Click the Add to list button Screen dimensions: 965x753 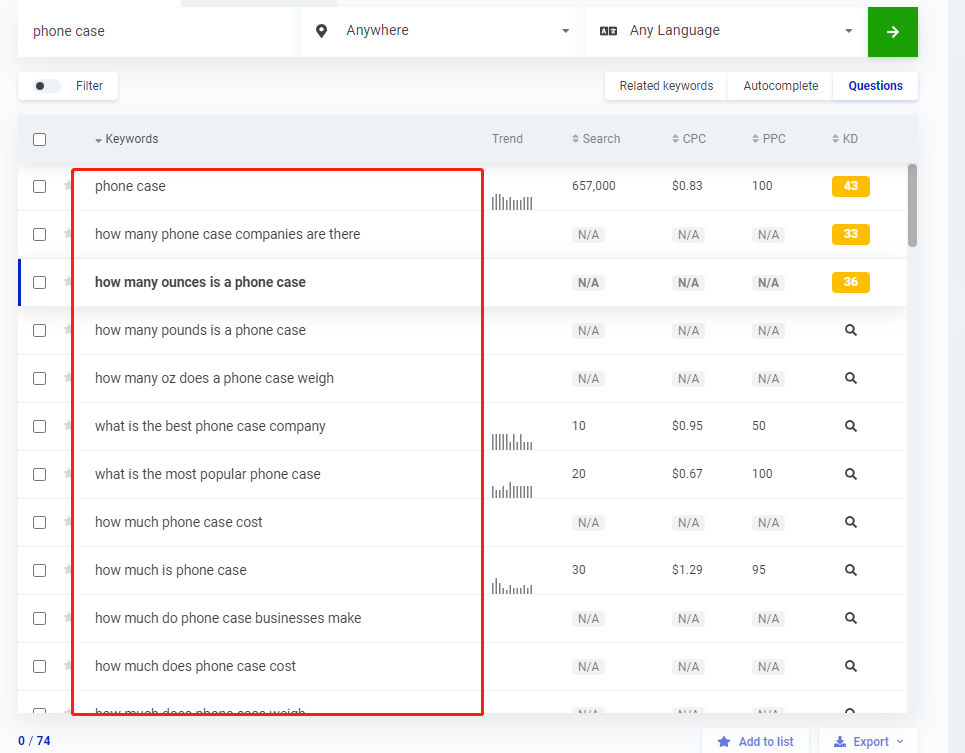coord(755,741)
